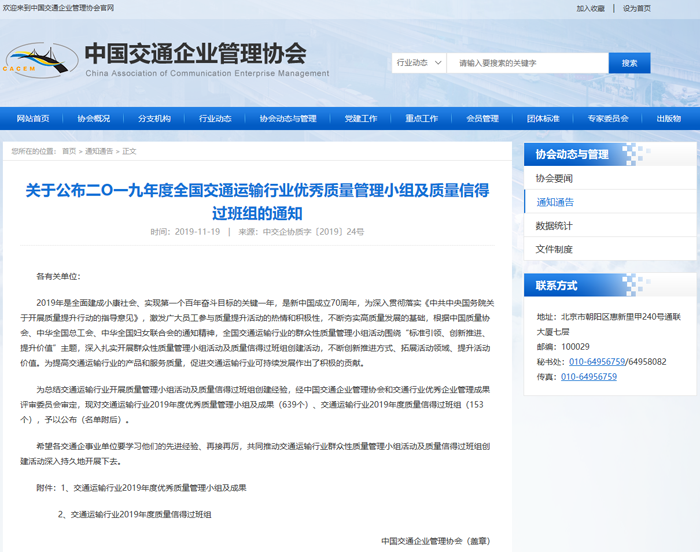Screen dimensions: 700x552
Task: Open 分支机构 navigation item
Action: [154, 118]
